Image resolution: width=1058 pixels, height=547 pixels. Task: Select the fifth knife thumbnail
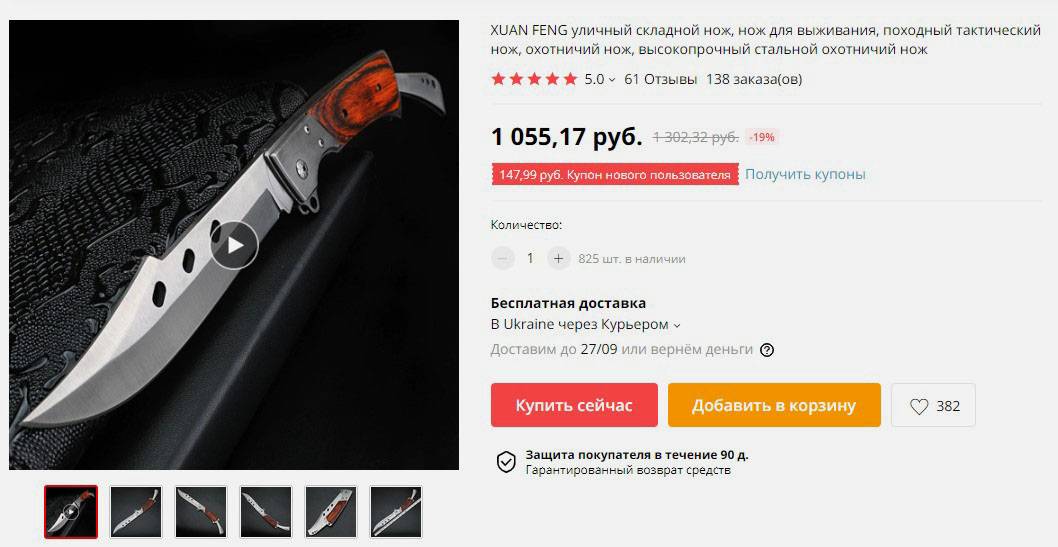click(x=331, y=512)
